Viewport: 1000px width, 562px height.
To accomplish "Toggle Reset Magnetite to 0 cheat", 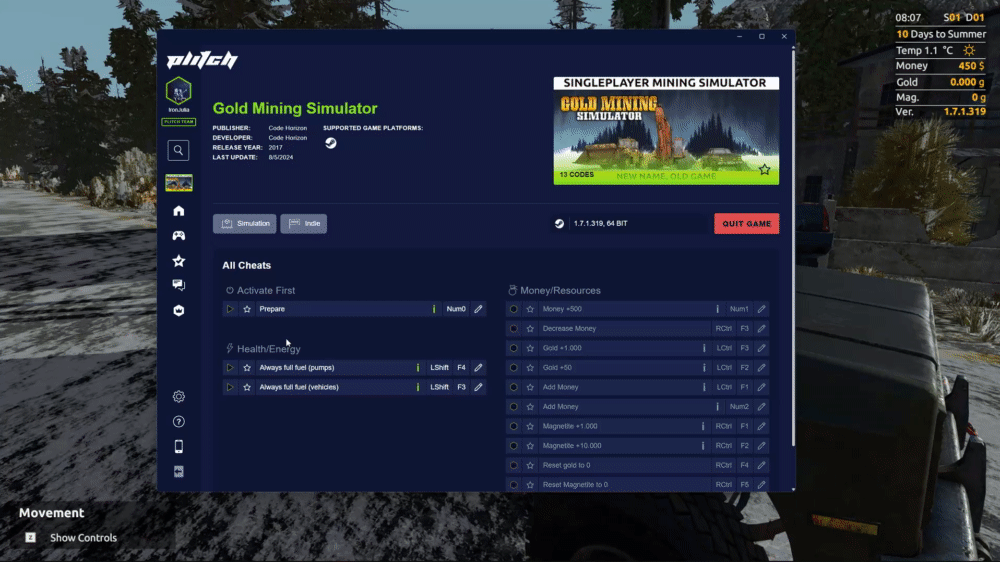I will (513, 485).
